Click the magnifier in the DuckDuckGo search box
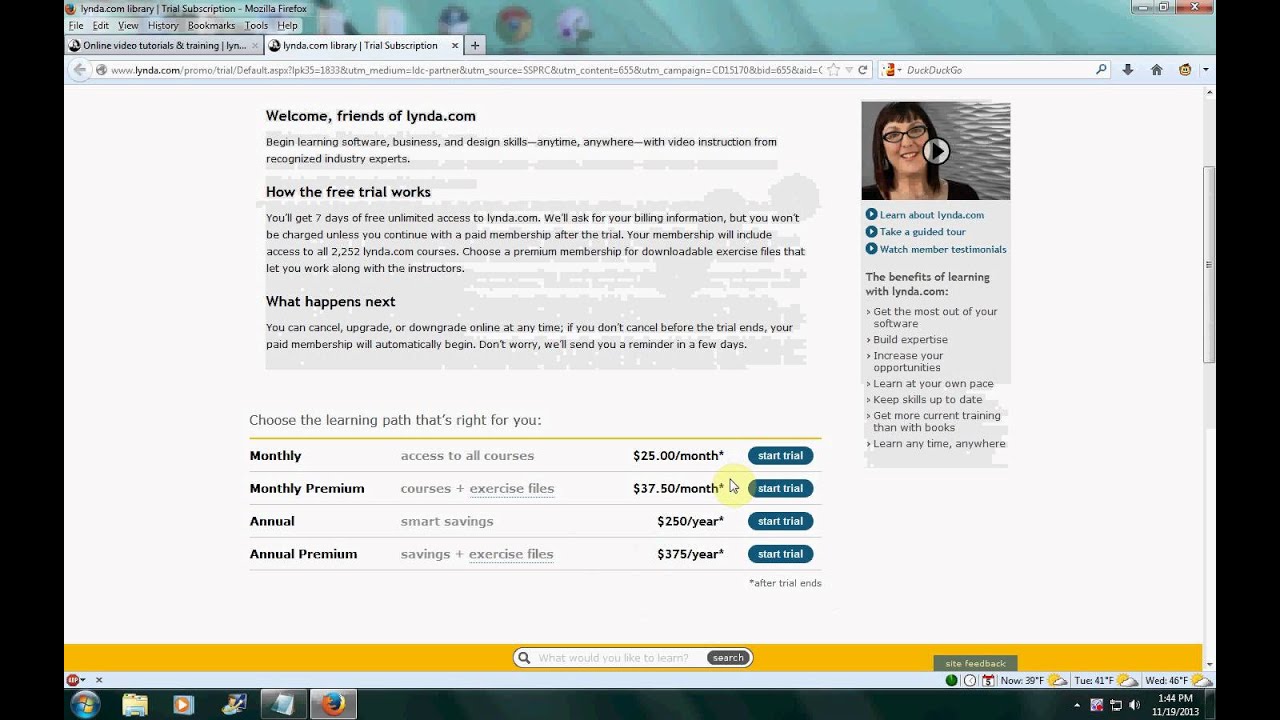 1101,70
